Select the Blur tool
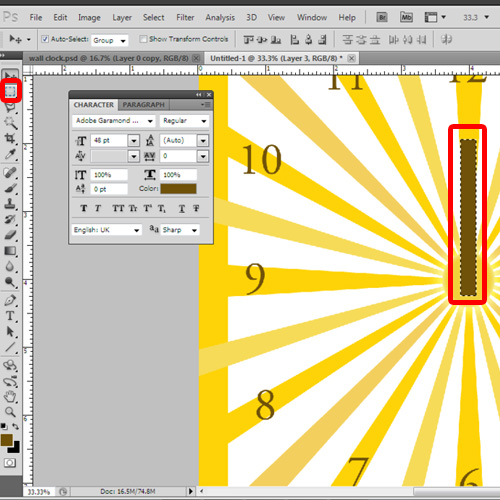The width and height of the screenshot is (500, 500). tap(10, 266)
